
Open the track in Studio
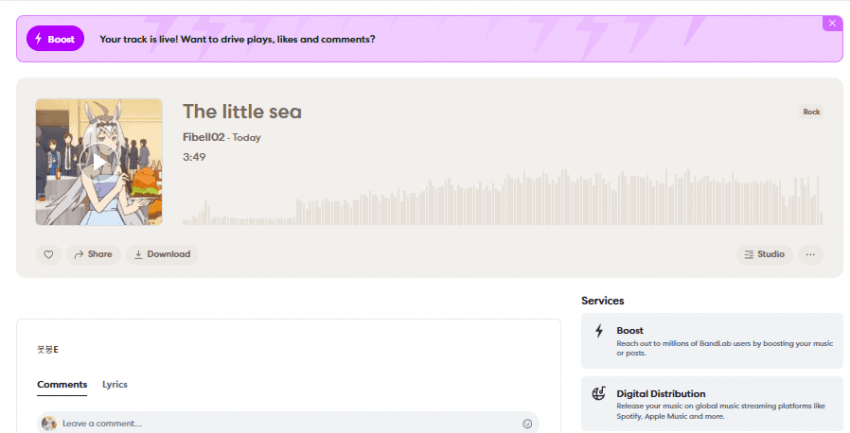pos(764,254)
